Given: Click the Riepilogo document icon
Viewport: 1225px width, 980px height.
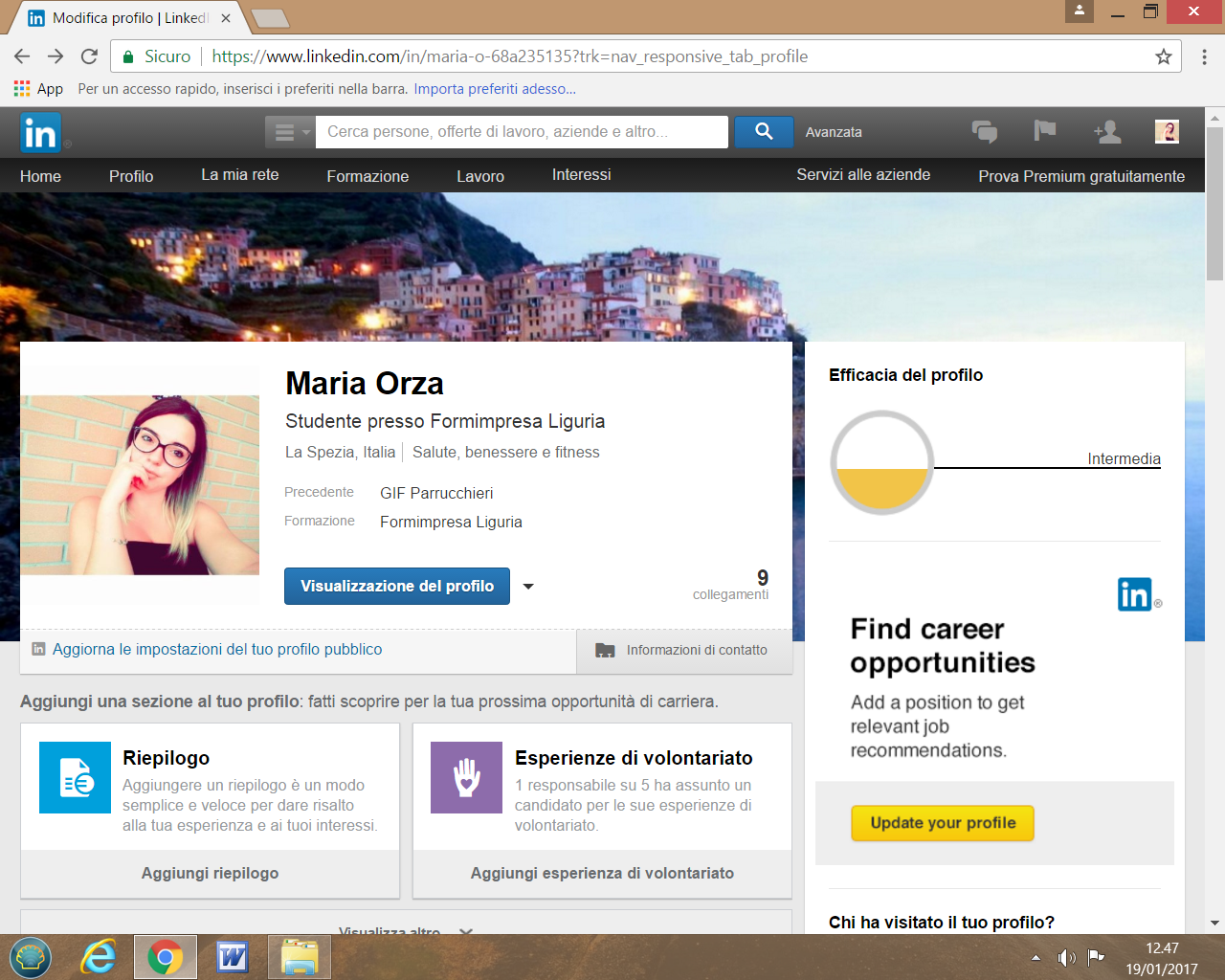Looking at the screenshot, I should point(75,777).
